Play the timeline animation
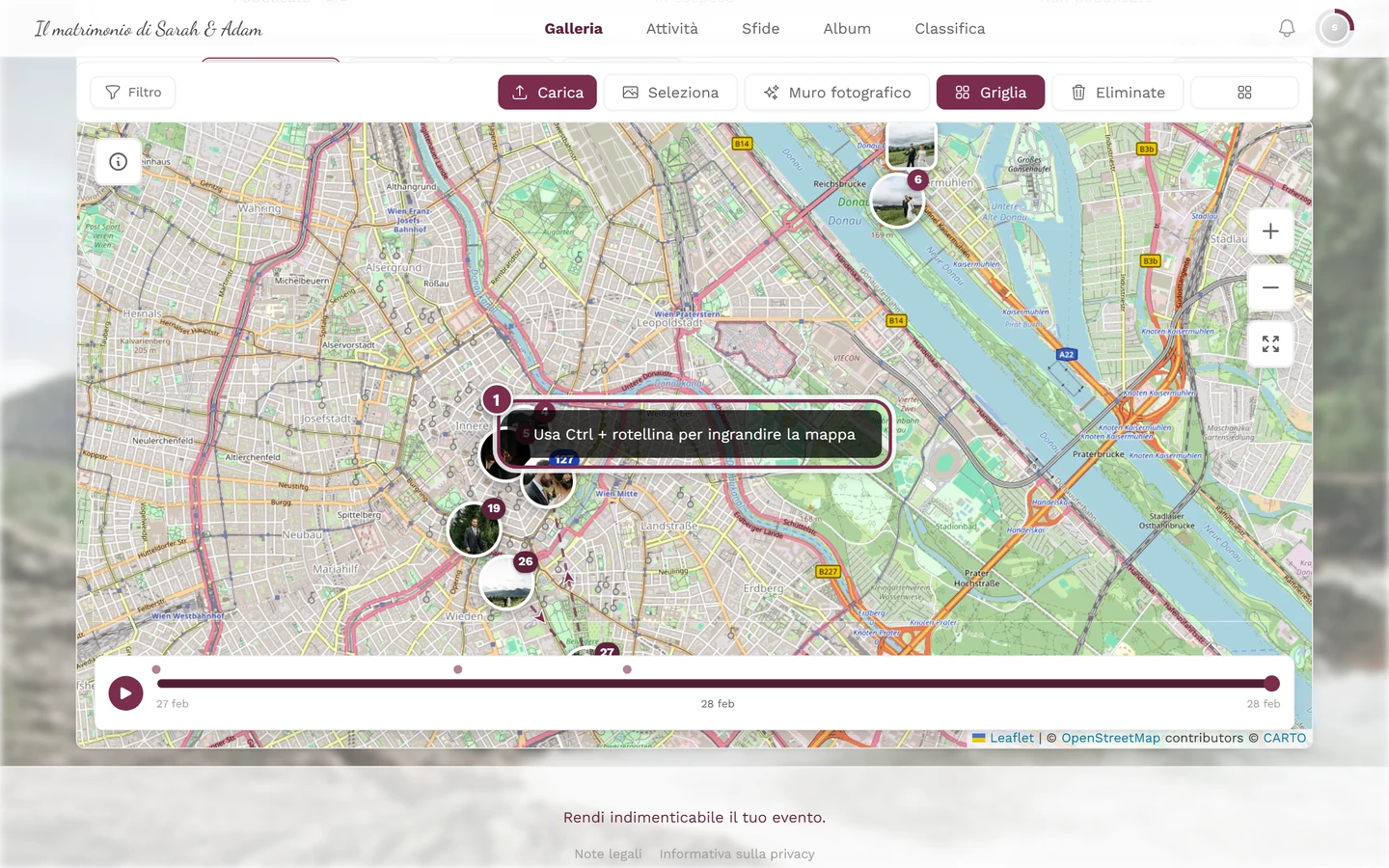This screenshot has width=1389, height=868. 125,692
